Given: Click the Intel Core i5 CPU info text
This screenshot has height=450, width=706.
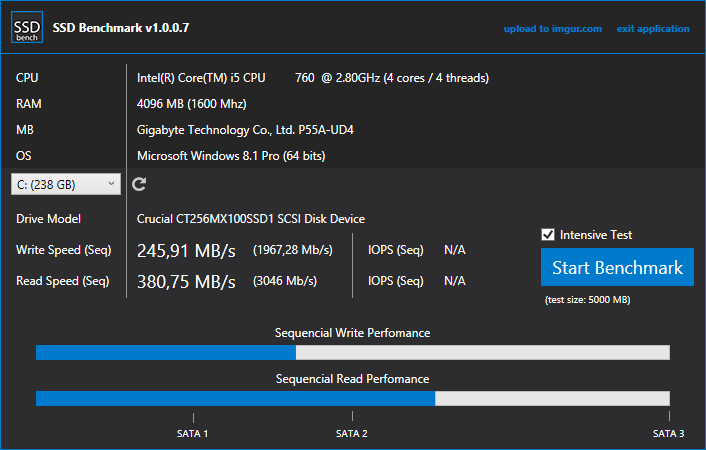Looking at the screenshot, I should (312, 78).
